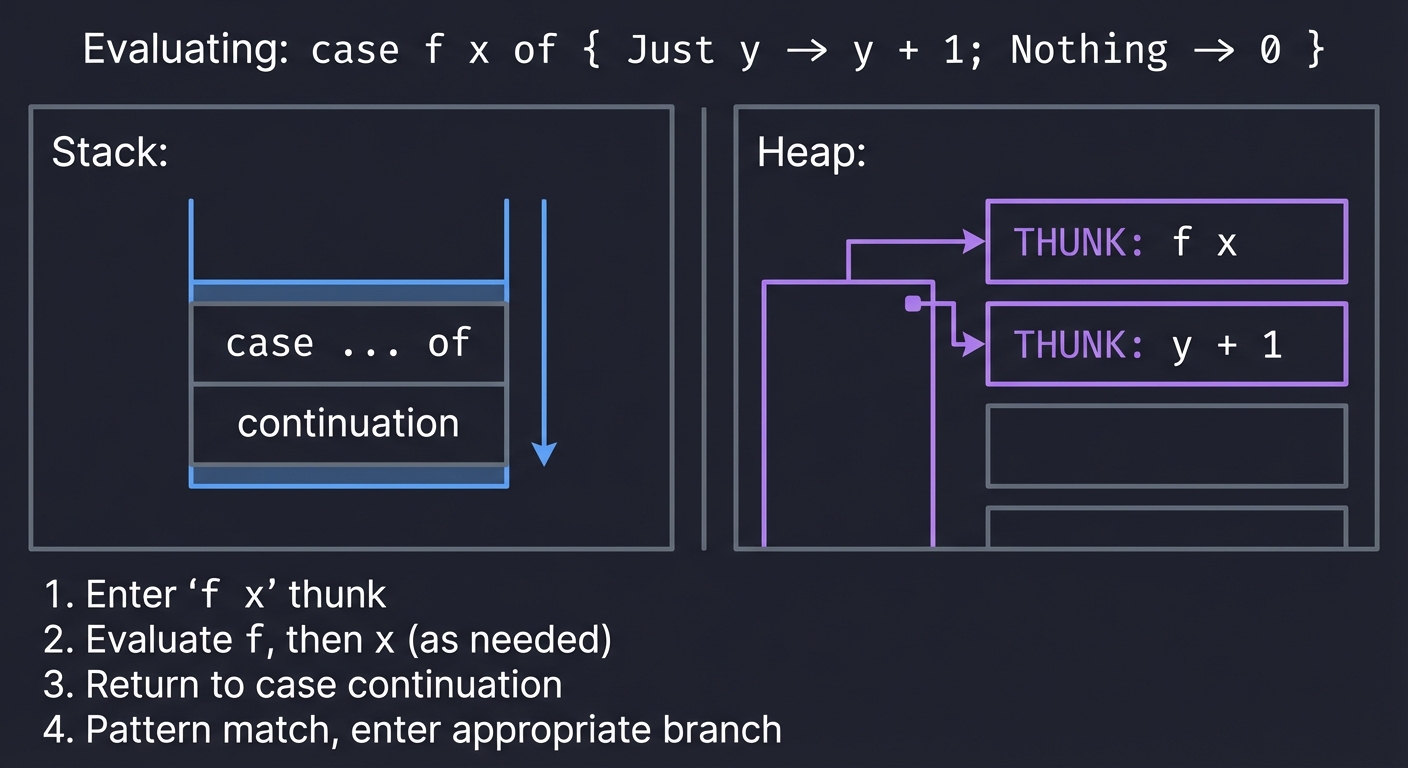The height and width of the screenshot is (768, 1408).
Task: Select the THUNK: y + 1 heap cell
Action: pyautogui.click(x=1166, y=344)
